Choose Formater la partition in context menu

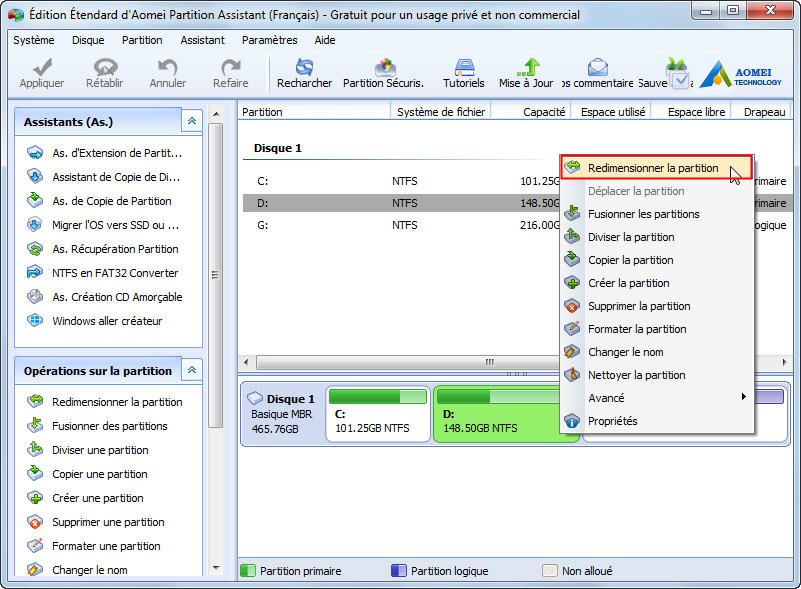coord(657,329)
